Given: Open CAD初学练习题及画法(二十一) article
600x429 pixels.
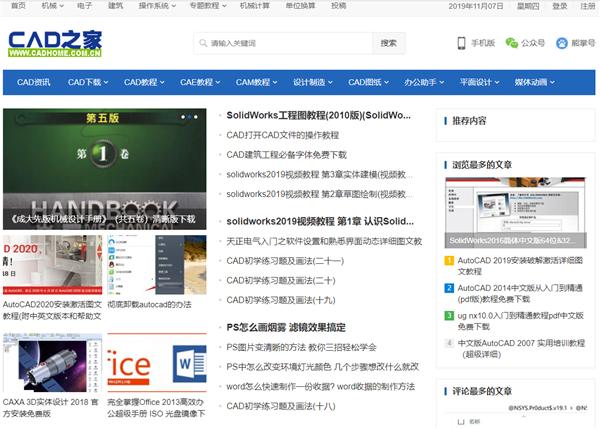Looking at the screenshot, I should tap(285, 261).
